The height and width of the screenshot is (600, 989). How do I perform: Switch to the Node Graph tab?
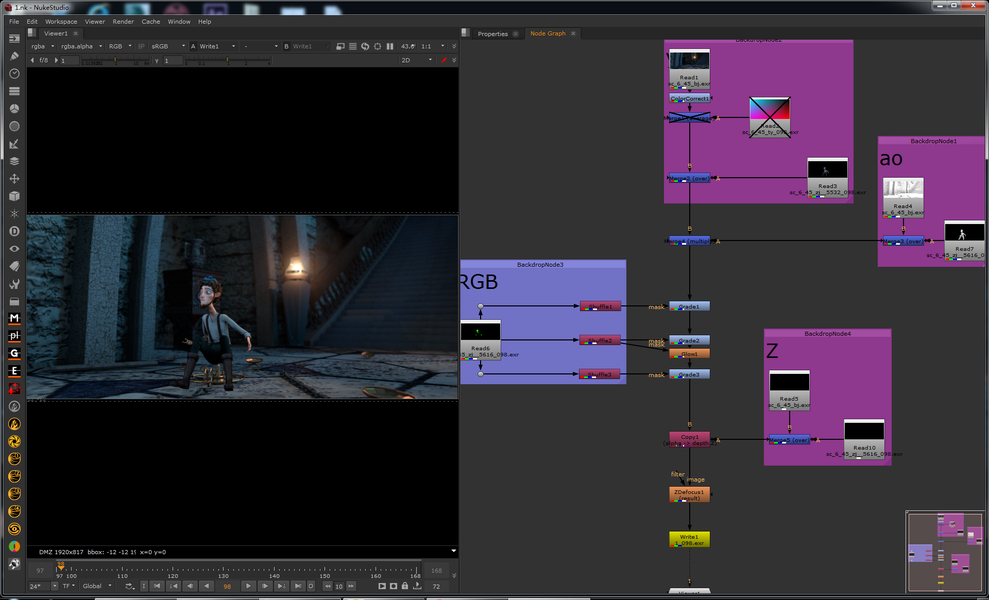point(547,33)
